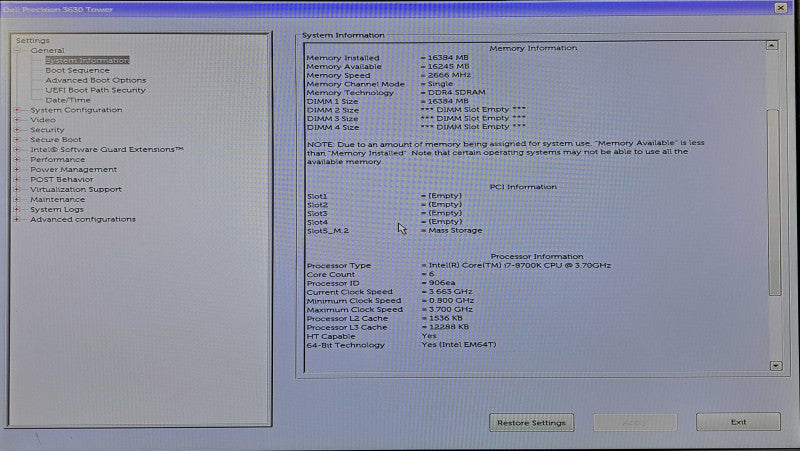This screenshot has height=451, width=800.
Task: Click scrollbar up arrow in System Information
Action: click(x=772, y=45)
